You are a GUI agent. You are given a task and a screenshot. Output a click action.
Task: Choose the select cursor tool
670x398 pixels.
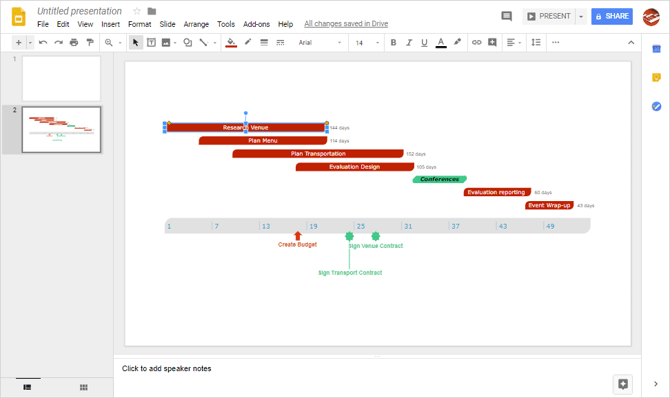point(135,42)
